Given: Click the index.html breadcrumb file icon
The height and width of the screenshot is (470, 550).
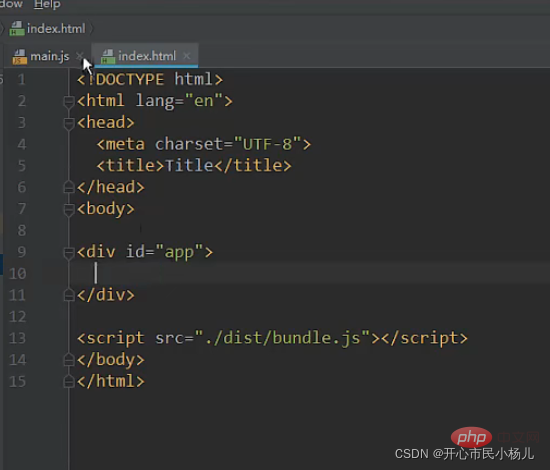Looking at the screenshot, I should 17,28.
